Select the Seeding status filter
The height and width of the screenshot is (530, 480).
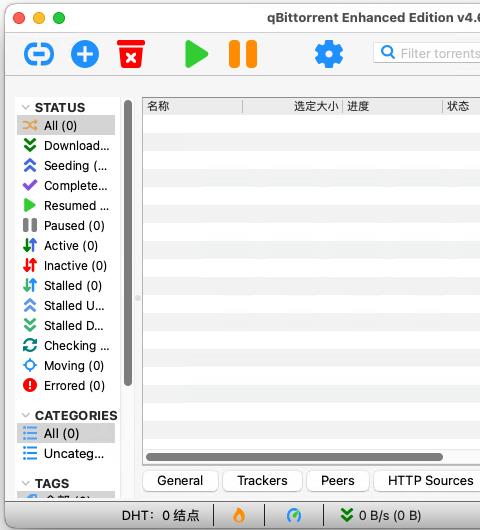(x=66, y=165)
